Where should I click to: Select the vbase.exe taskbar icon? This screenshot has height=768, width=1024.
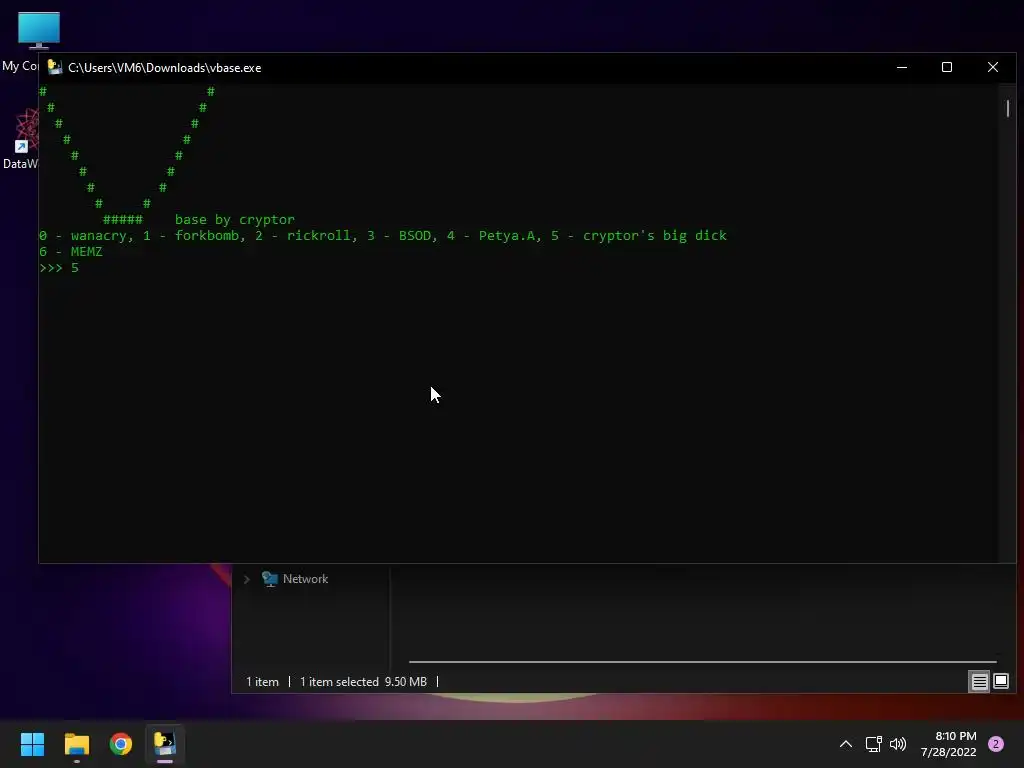(x=165, y=744)
